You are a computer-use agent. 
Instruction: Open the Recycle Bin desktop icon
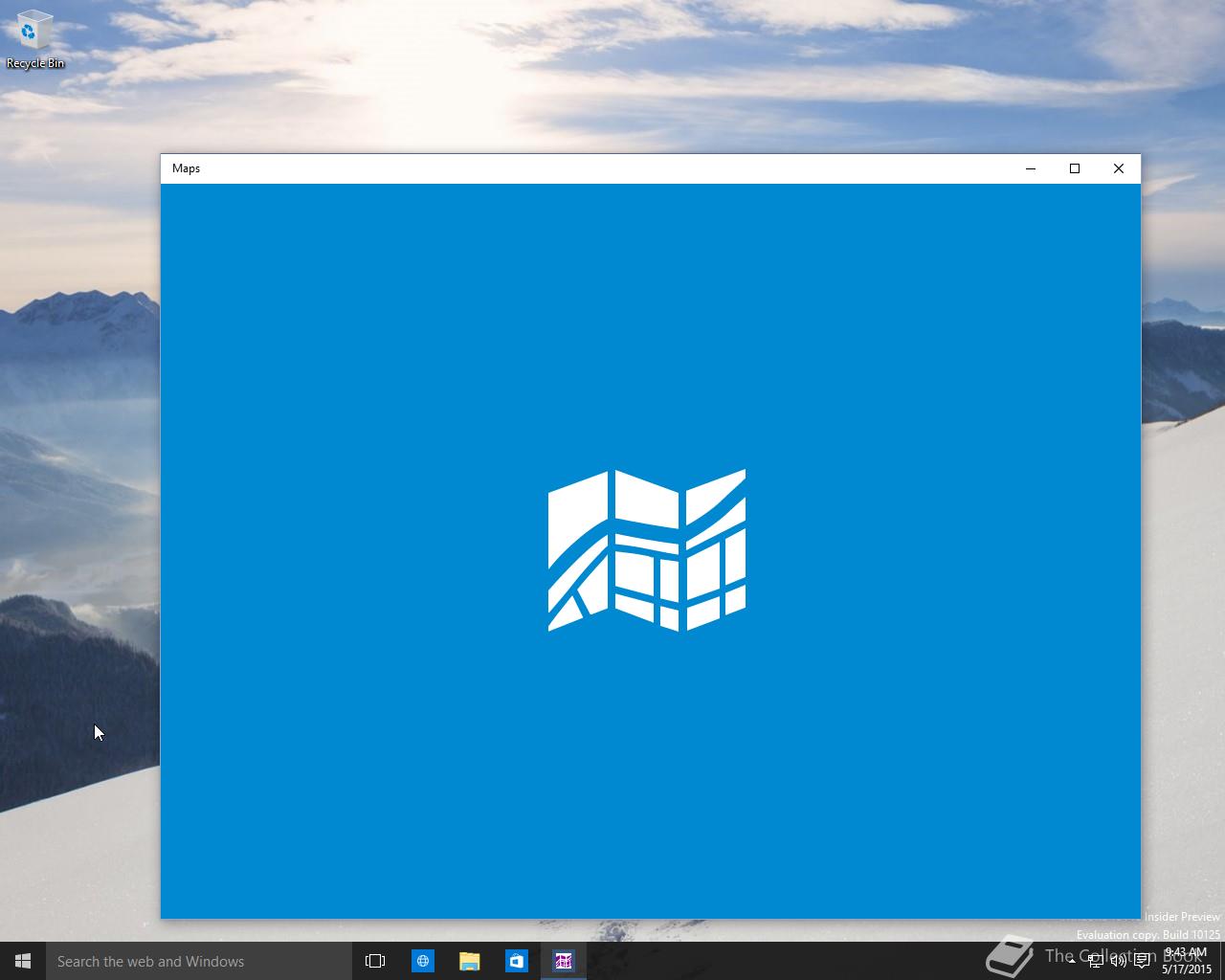pos(35,39)
